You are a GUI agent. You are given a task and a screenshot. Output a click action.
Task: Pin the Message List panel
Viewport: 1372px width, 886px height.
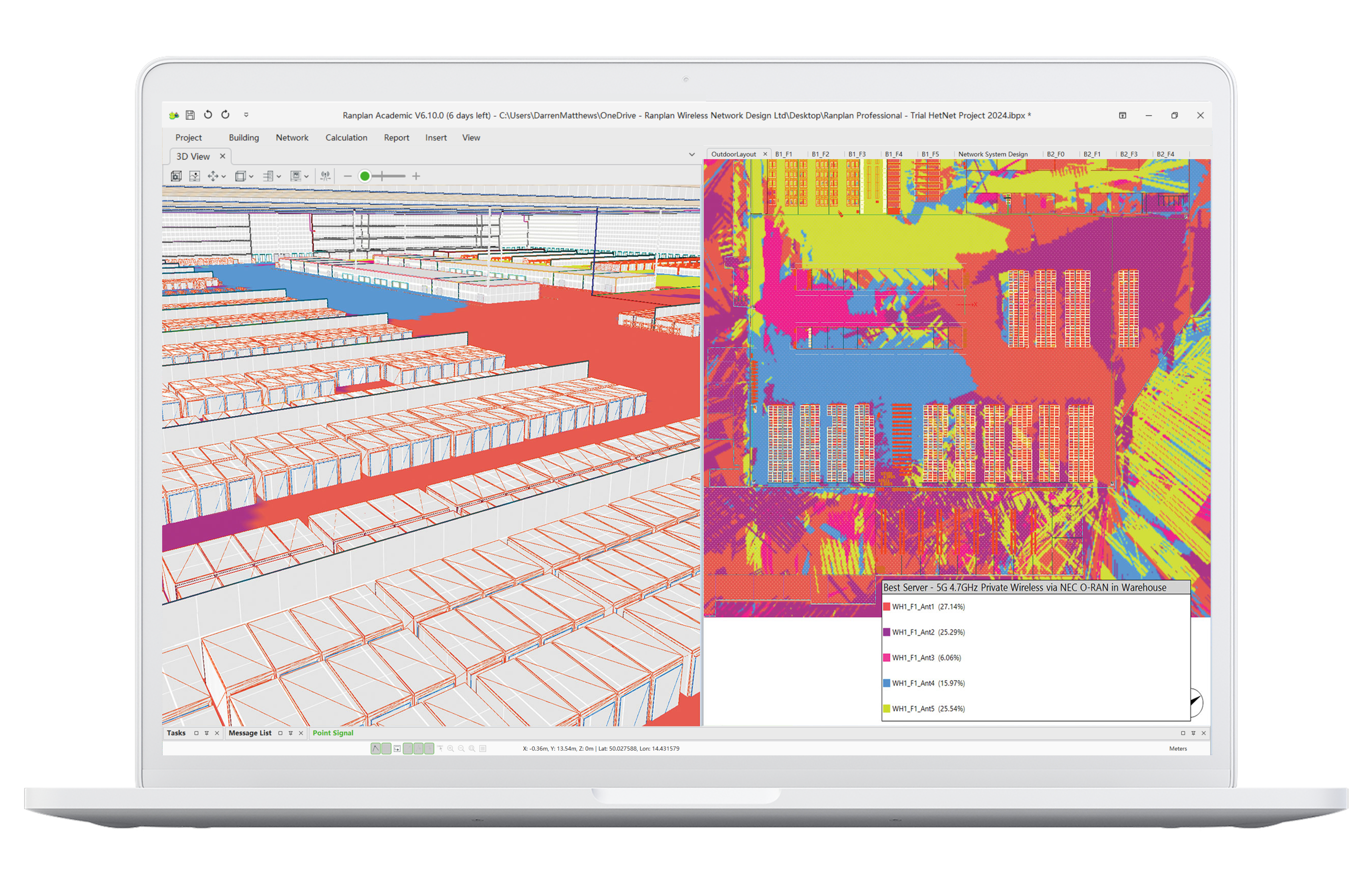point(291,733)
